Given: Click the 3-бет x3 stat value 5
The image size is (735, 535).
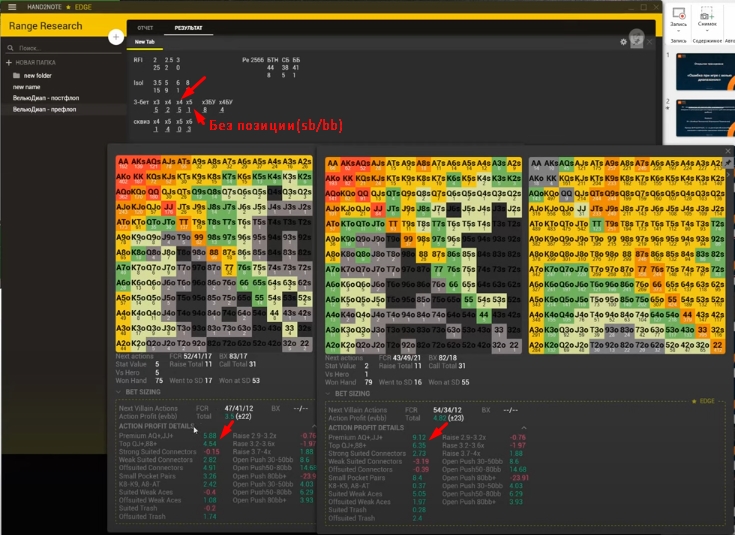Looking at the screenshot, I should tap(156, 110).
